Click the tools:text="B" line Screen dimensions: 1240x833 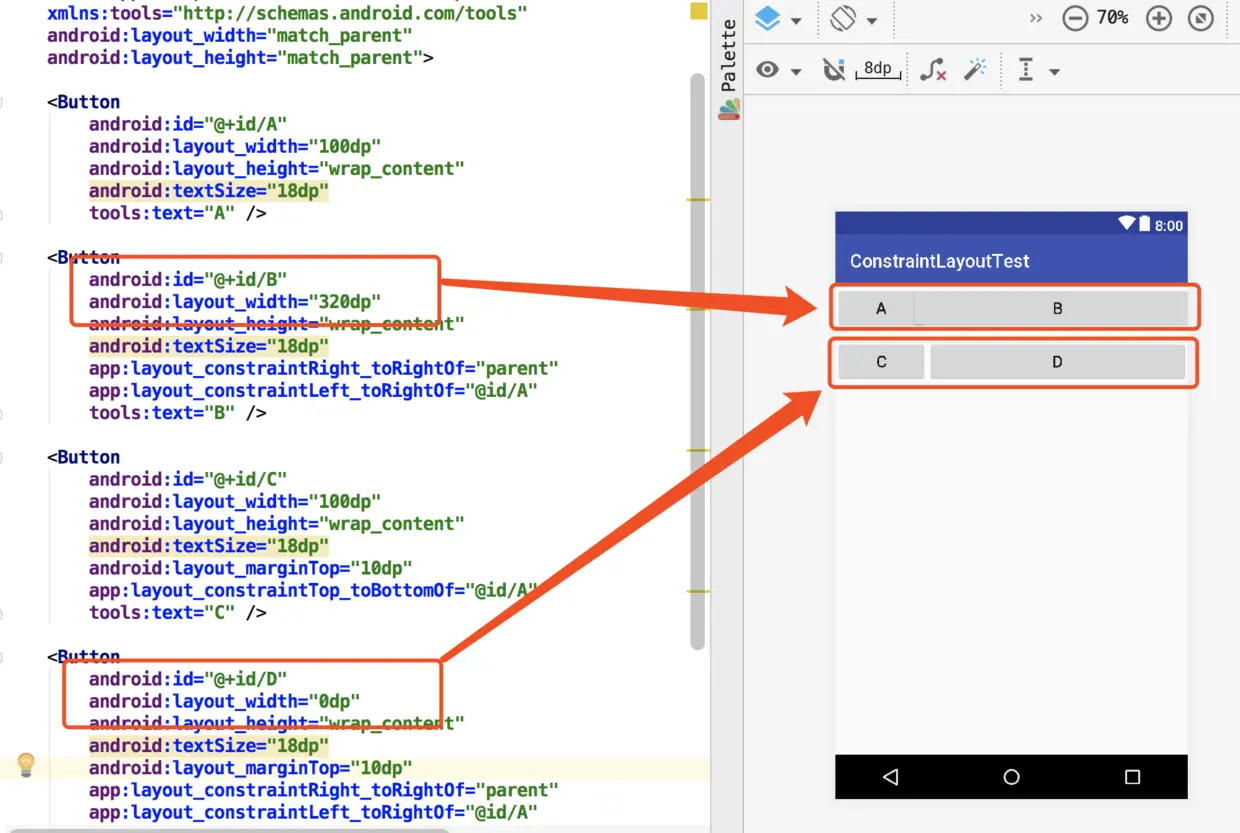(x=177, y=413)
